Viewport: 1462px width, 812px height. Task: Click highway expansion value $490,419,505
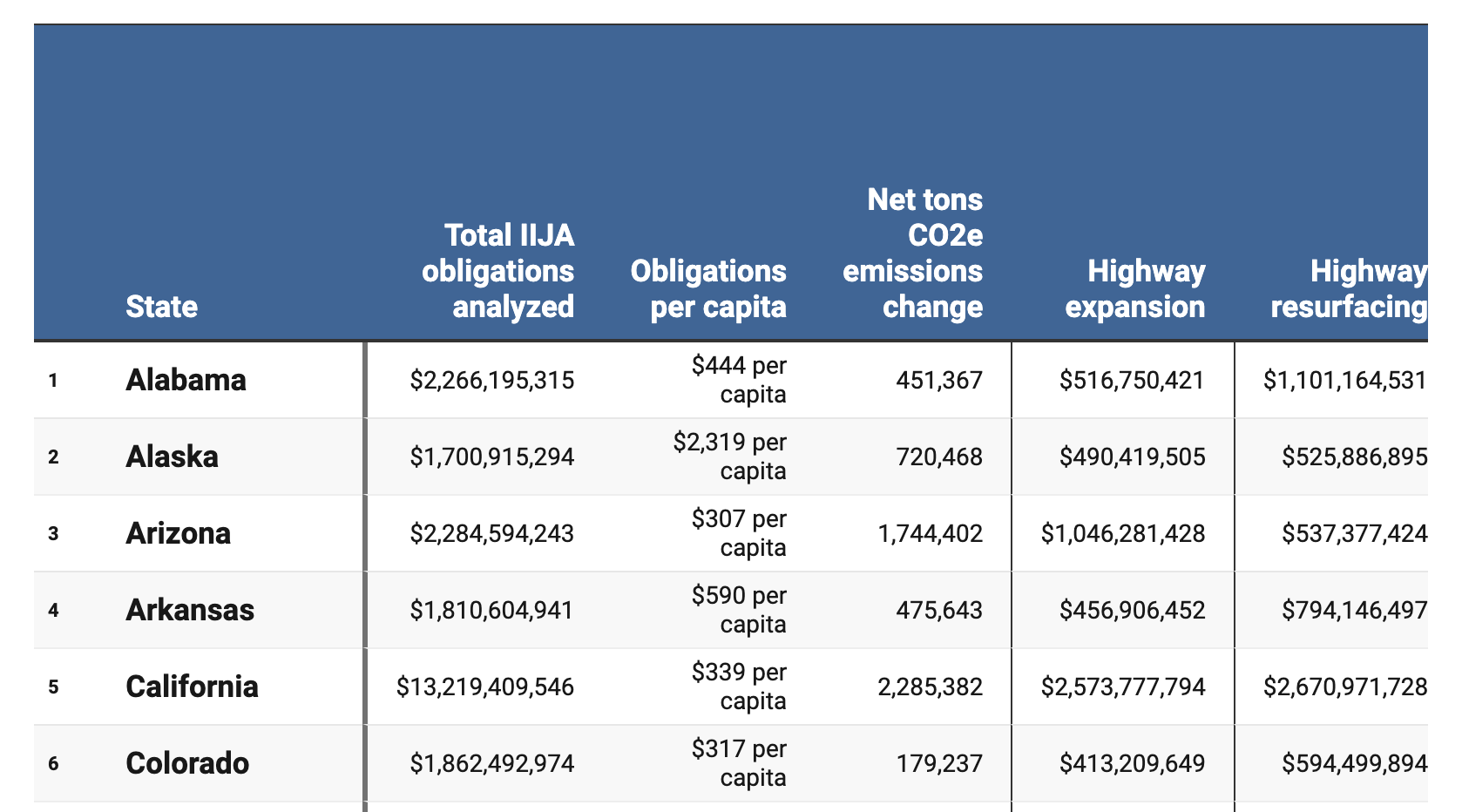pos(1133,457)
